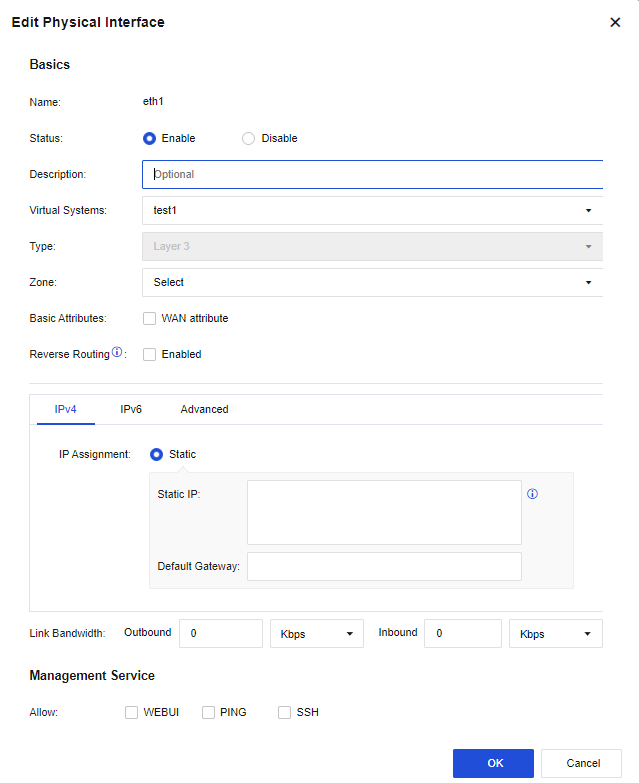Viewport: 639px width, 783px height.
Task: Allow PING management service
Action: coord(209,713)
